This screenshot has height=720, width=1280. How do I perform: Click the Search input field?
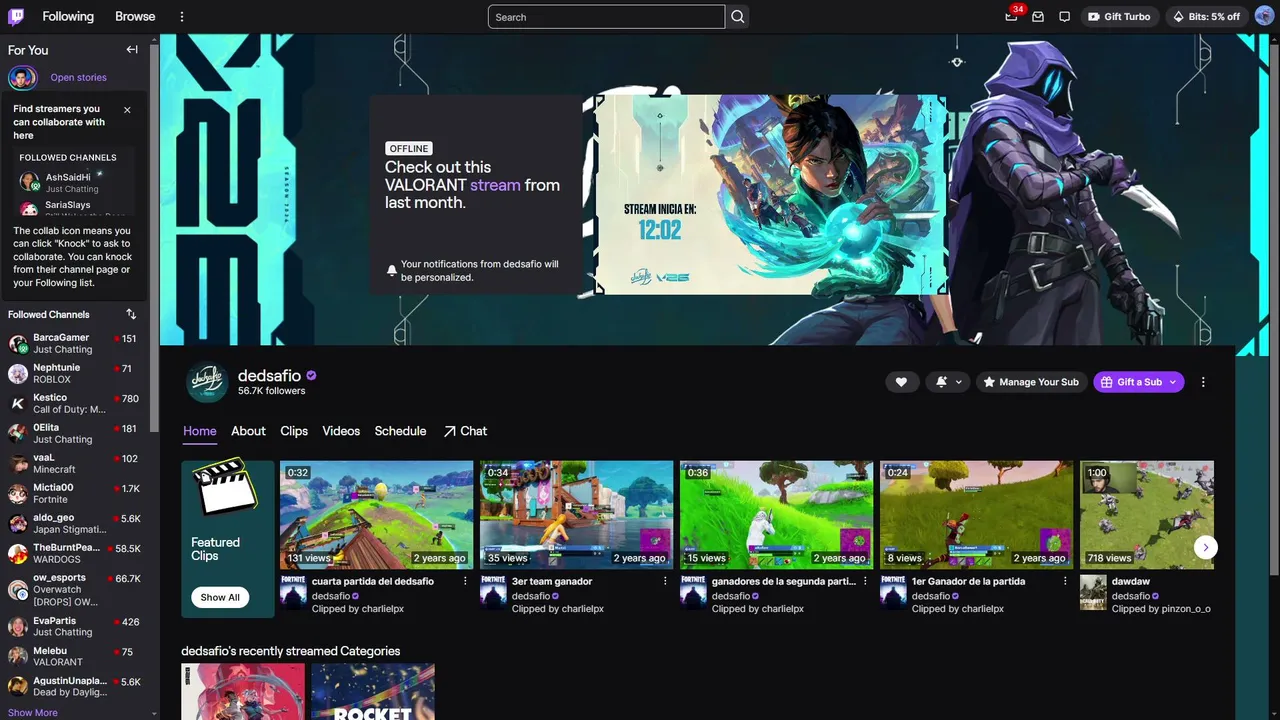point(606,17)
